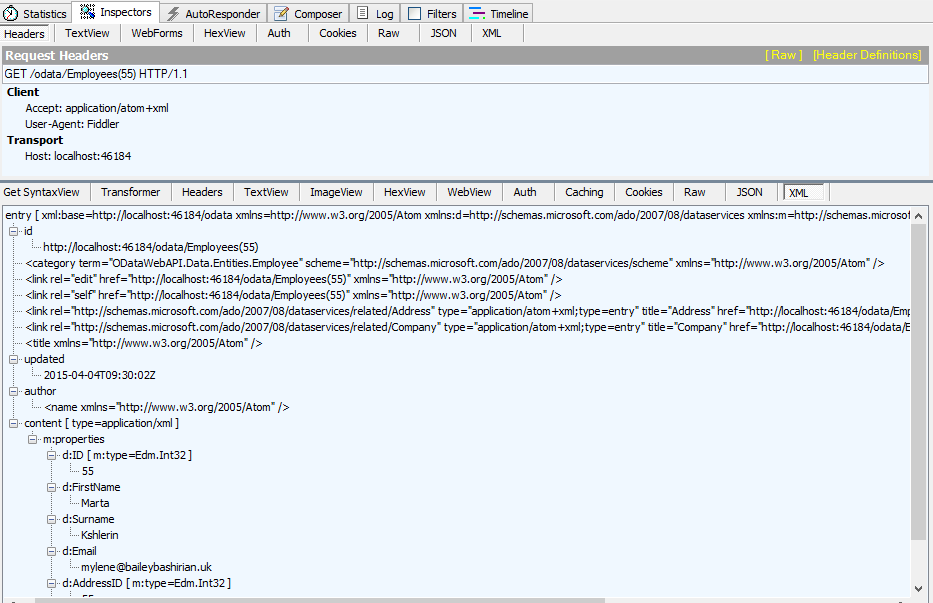Click the [Raw] link in Request Headers
This screenshot has height=603, width=933.
click(784, 55)
